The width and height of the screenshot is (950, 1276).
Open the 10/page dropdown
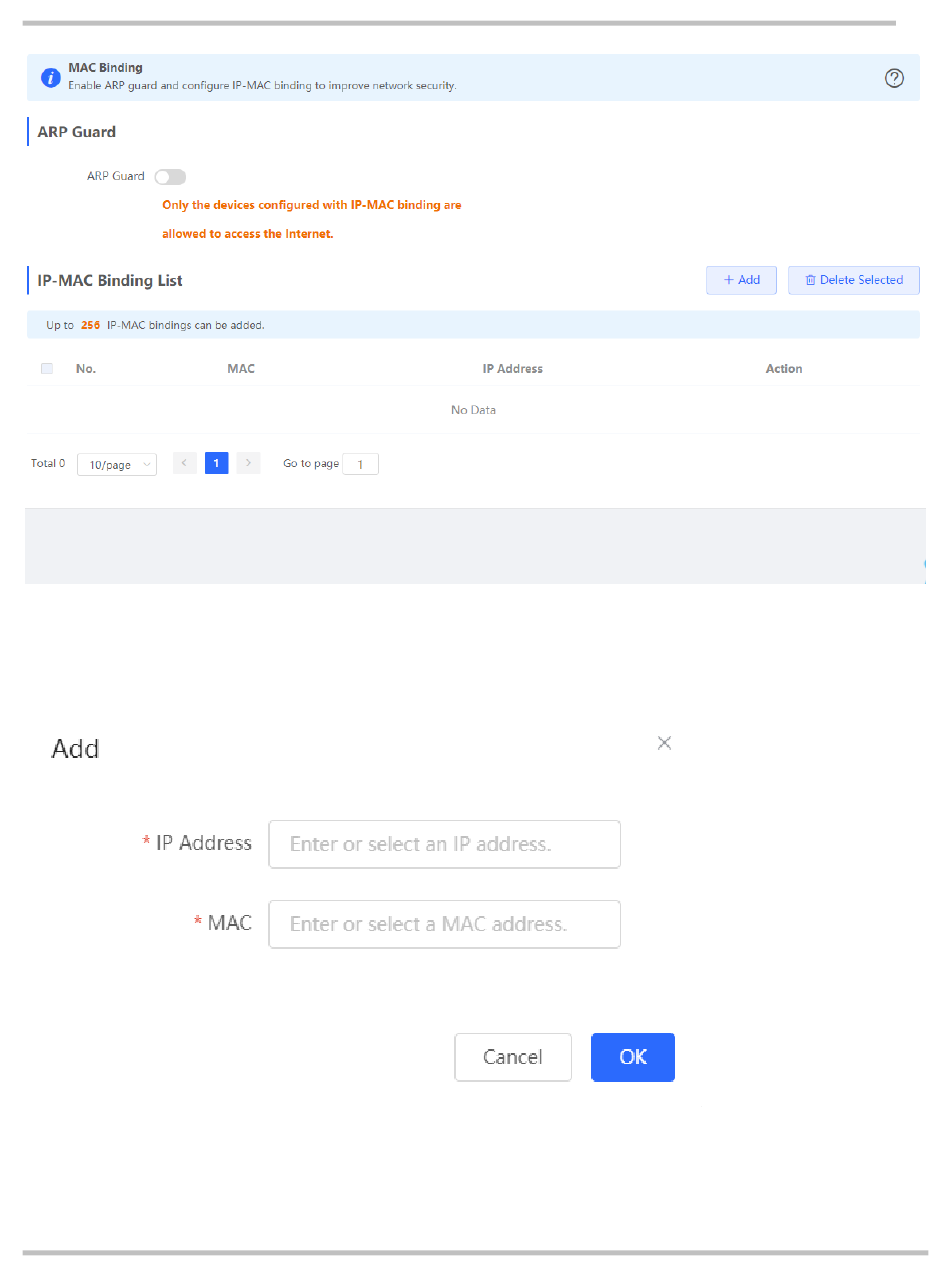[x=117, y=465]
